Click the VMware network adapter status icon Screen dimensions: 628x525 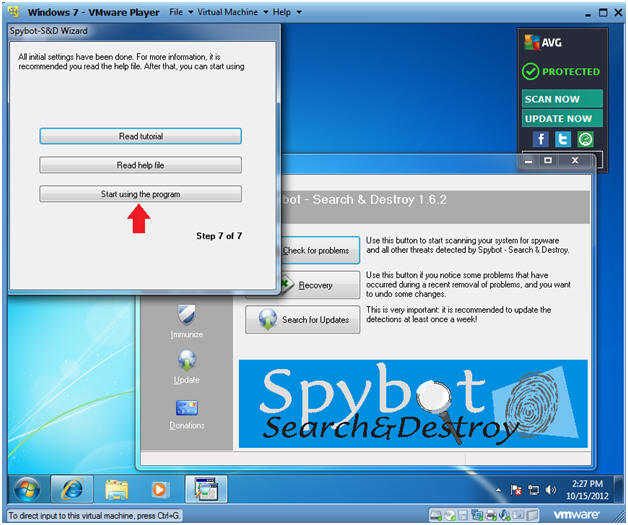click(x=477, y=515)
